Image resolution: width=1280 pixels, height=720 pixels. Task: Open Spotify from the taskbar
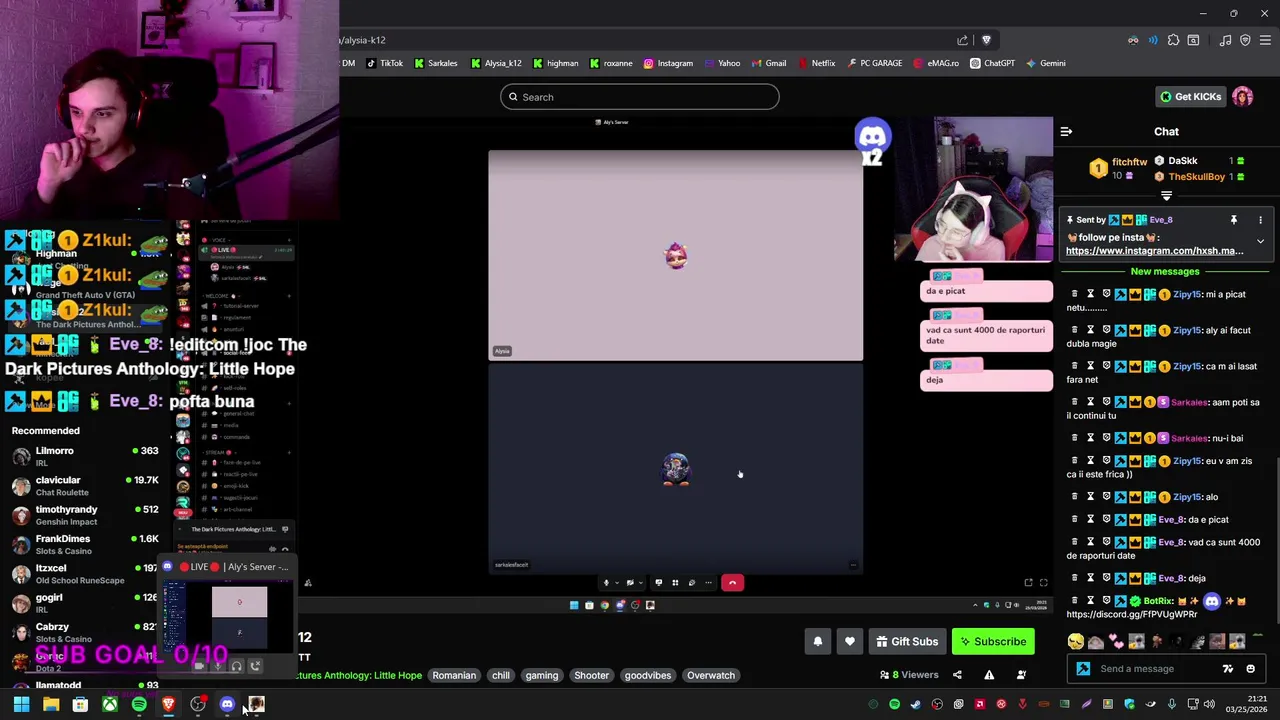(x=139, y=705)
